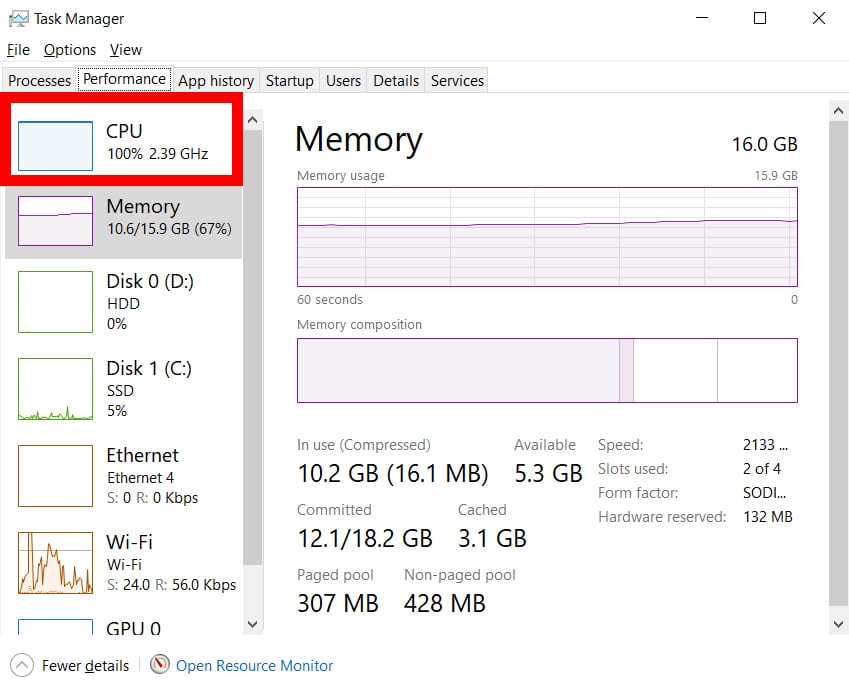Screen dimensions: 849x695
Task: Switch to the Services tab
Action: click(x=457, y=81)
